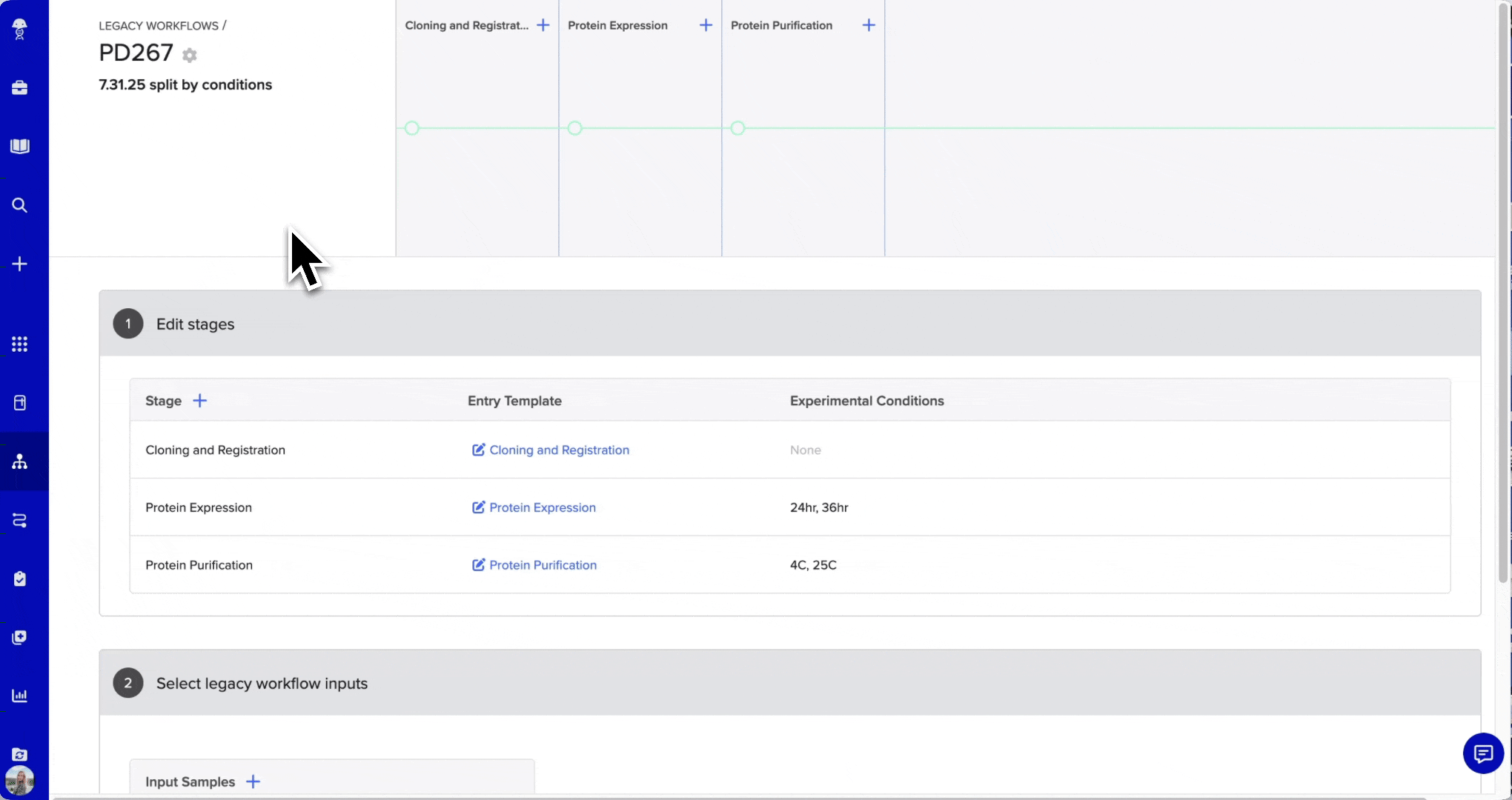Add entry to Protein Expression stage column
The image size is (1512, 800).
coord(706,25)
